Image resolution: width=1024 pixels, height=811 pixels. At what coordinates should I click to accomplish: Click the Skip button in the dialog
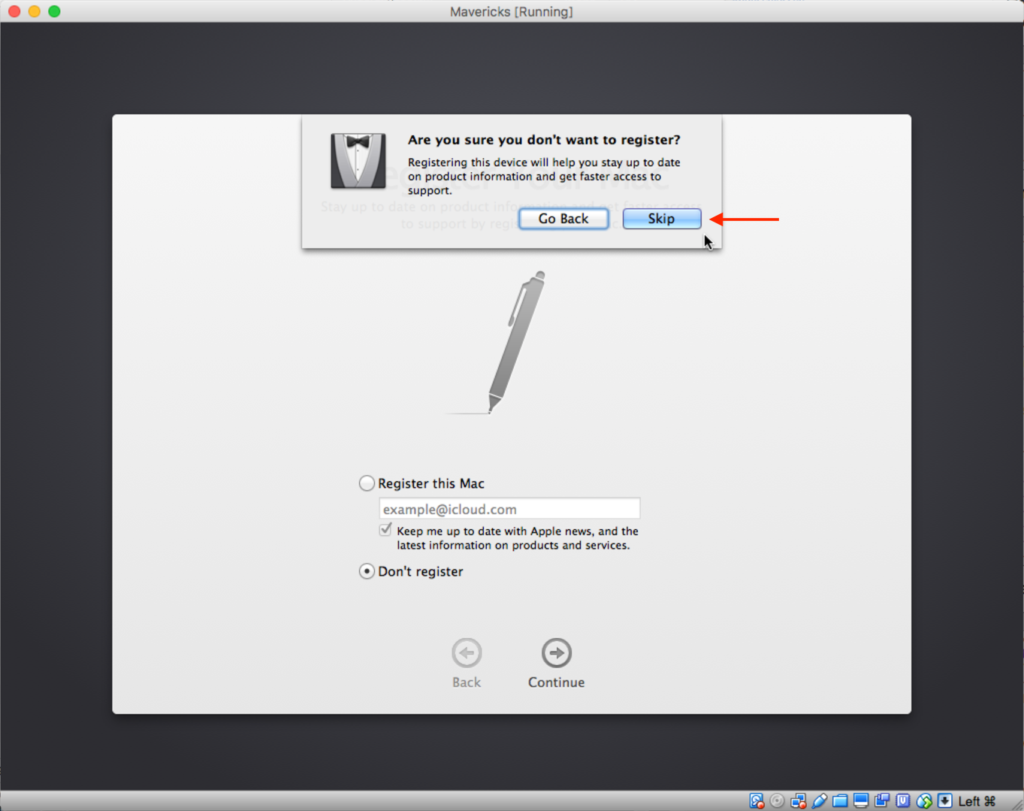(x=661, y=219)
